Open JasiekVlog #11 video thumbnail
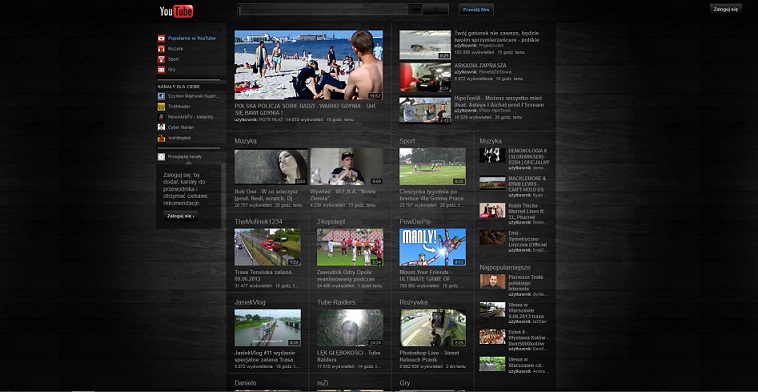Image resolution: width=758 pixels, height=392 pixels. pos(267,328)
